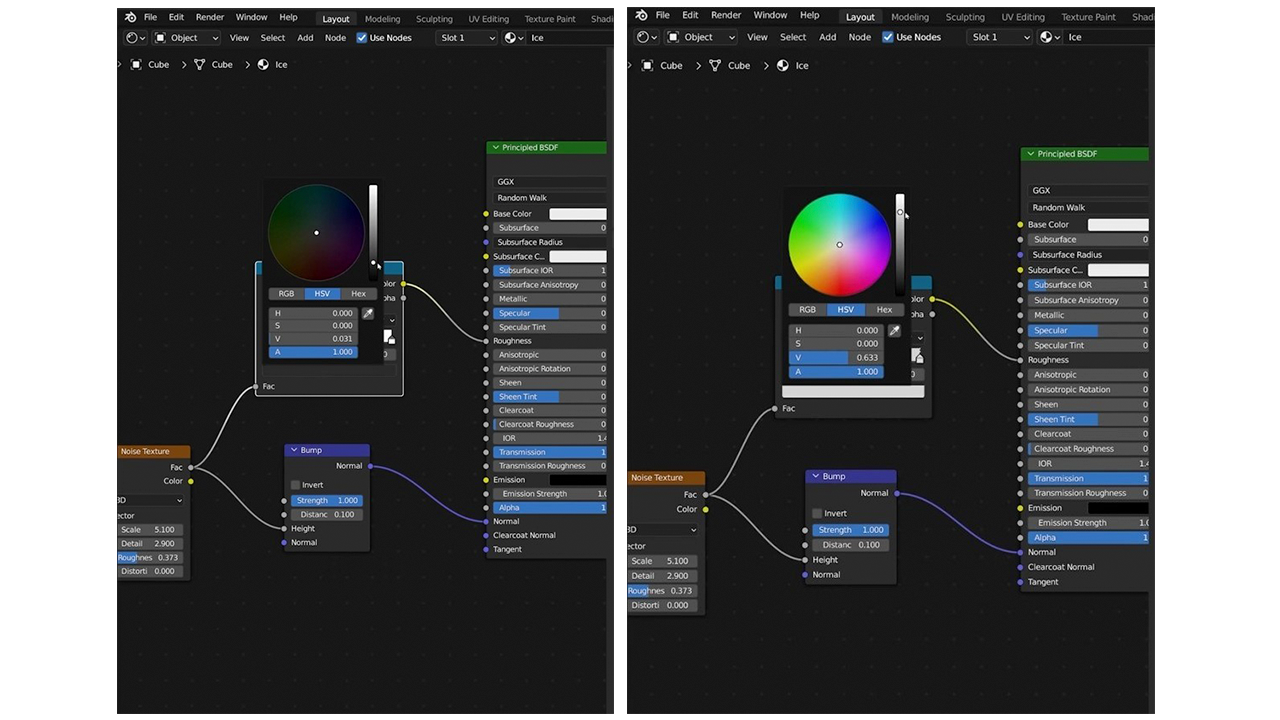Click the Emission color swatch in right window
This screenshot has height=720, width=1280.
pos(1118,508)
